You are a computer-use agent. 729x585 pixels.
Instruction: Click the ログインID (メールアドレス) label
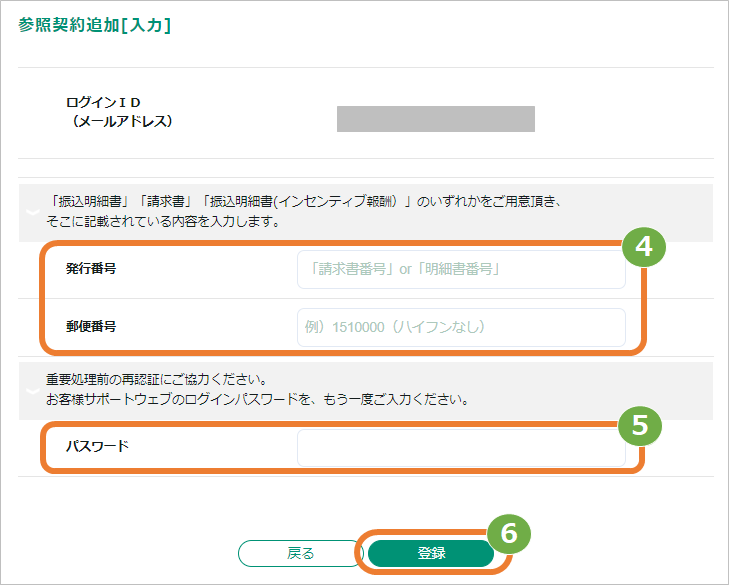(119, 112)
